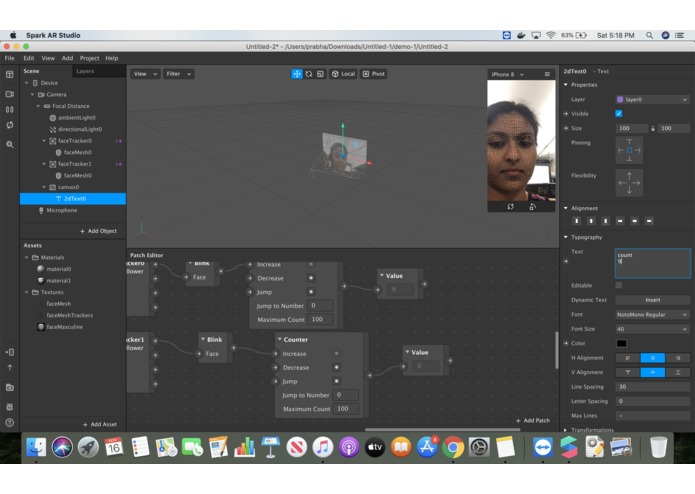The image size is (695, 494).
Task: Toggle the Visible checkbox
Action: point(619,114)
